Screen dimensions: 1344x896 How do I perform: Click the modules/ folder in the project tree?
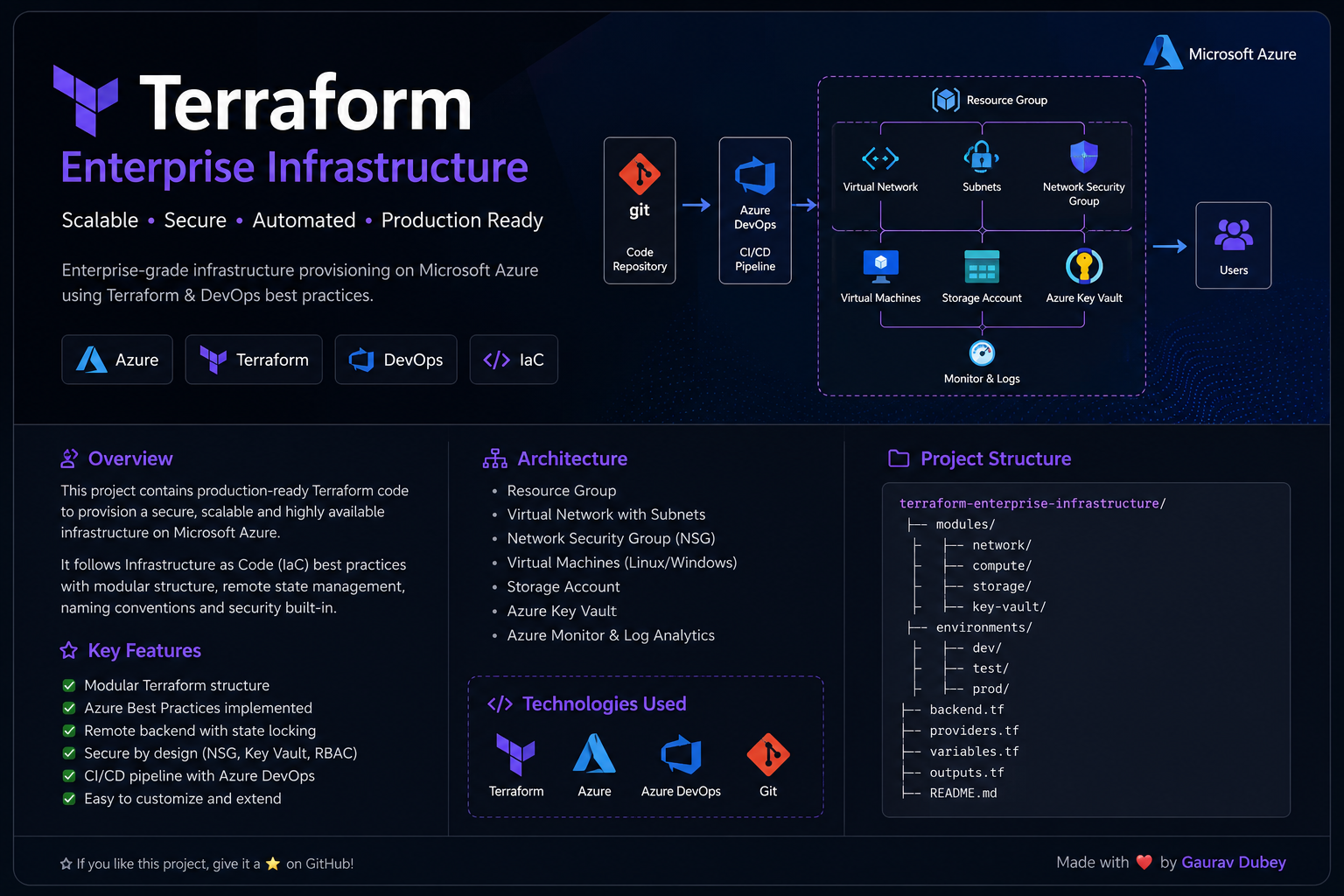pyautogui.click(x=965, y=524)
